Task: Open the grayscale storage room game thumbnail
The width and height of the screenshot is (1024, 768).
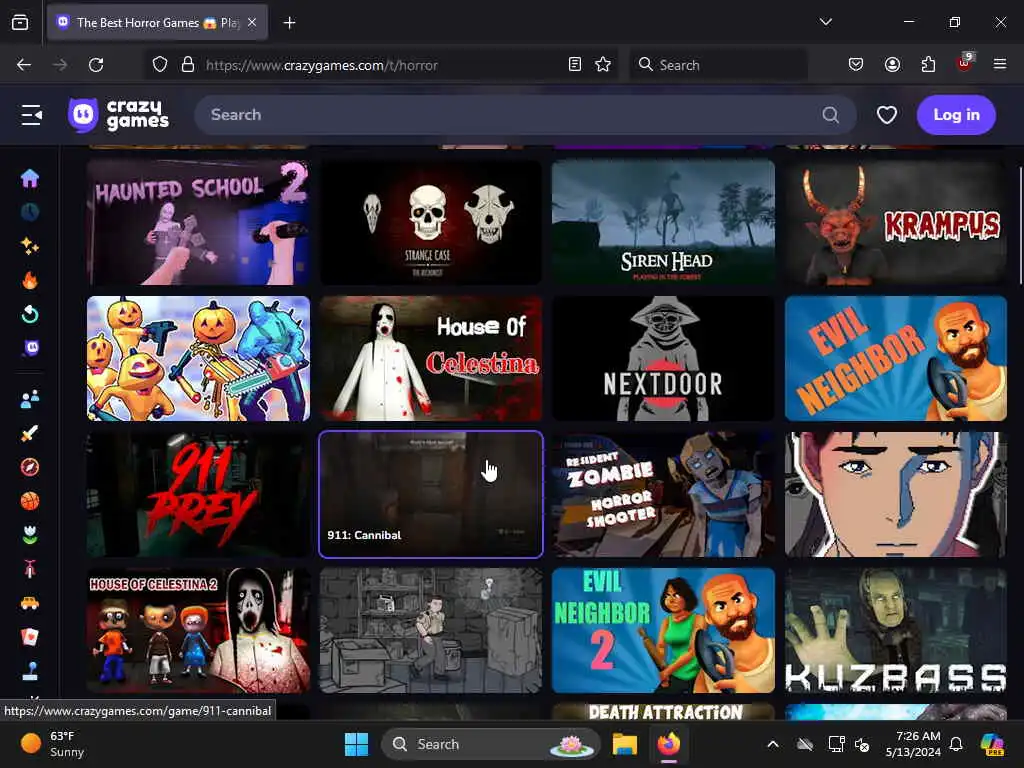Action: [430, 630]
